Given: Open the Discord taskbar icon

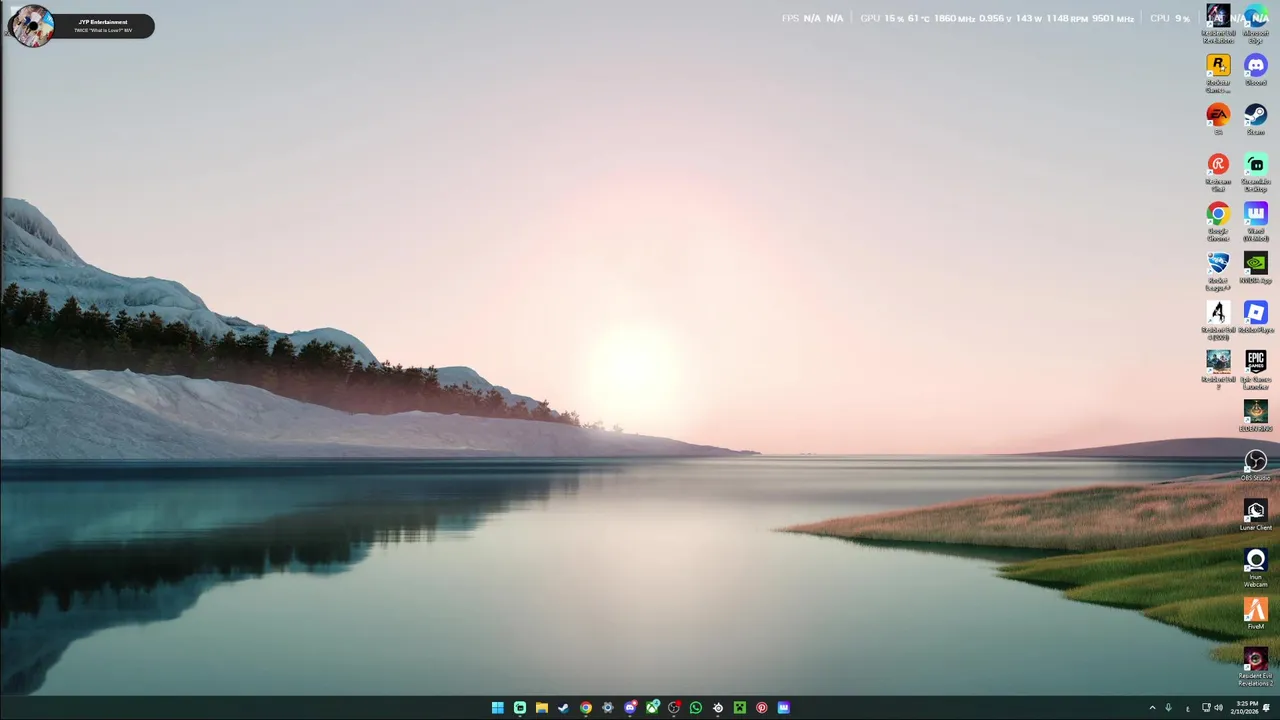Looking at the screenshot, I should [630, 708].
